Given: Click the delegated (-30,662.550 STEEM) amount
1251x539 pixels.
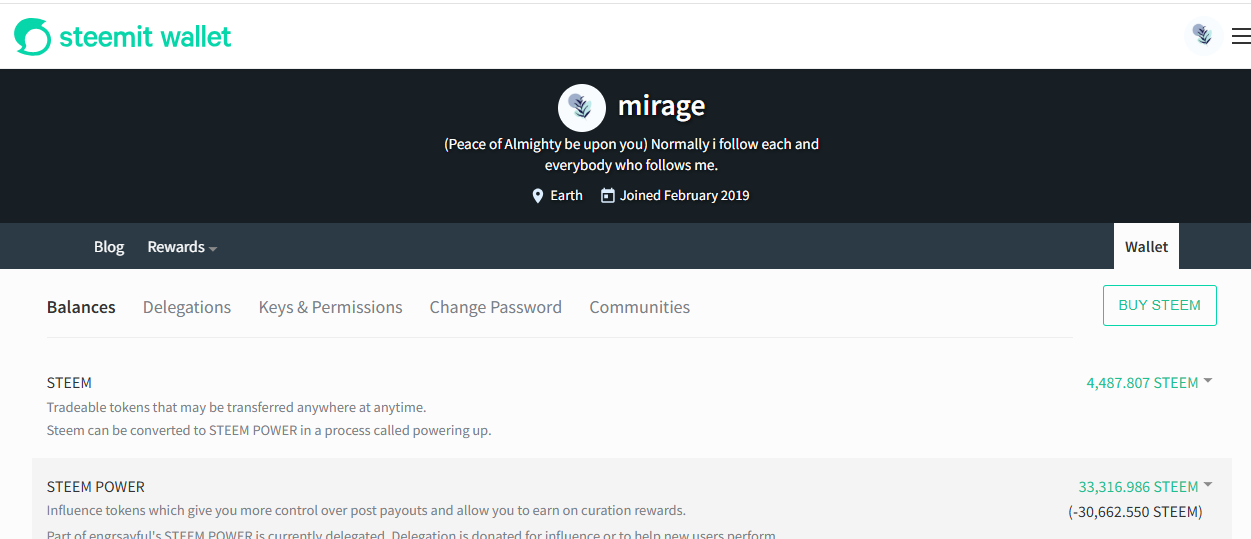Looking at the screenshot, I should 1135,512.
